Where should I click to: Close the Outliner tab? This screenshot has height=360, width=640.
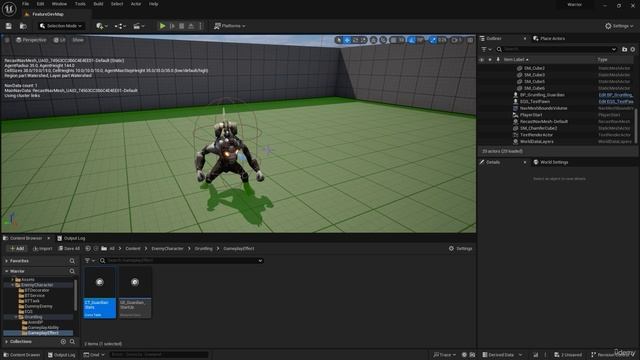(525, 38)
